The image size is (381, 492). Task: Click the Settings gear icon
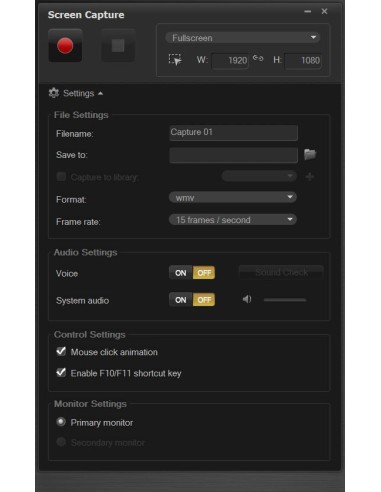(54, 93)
